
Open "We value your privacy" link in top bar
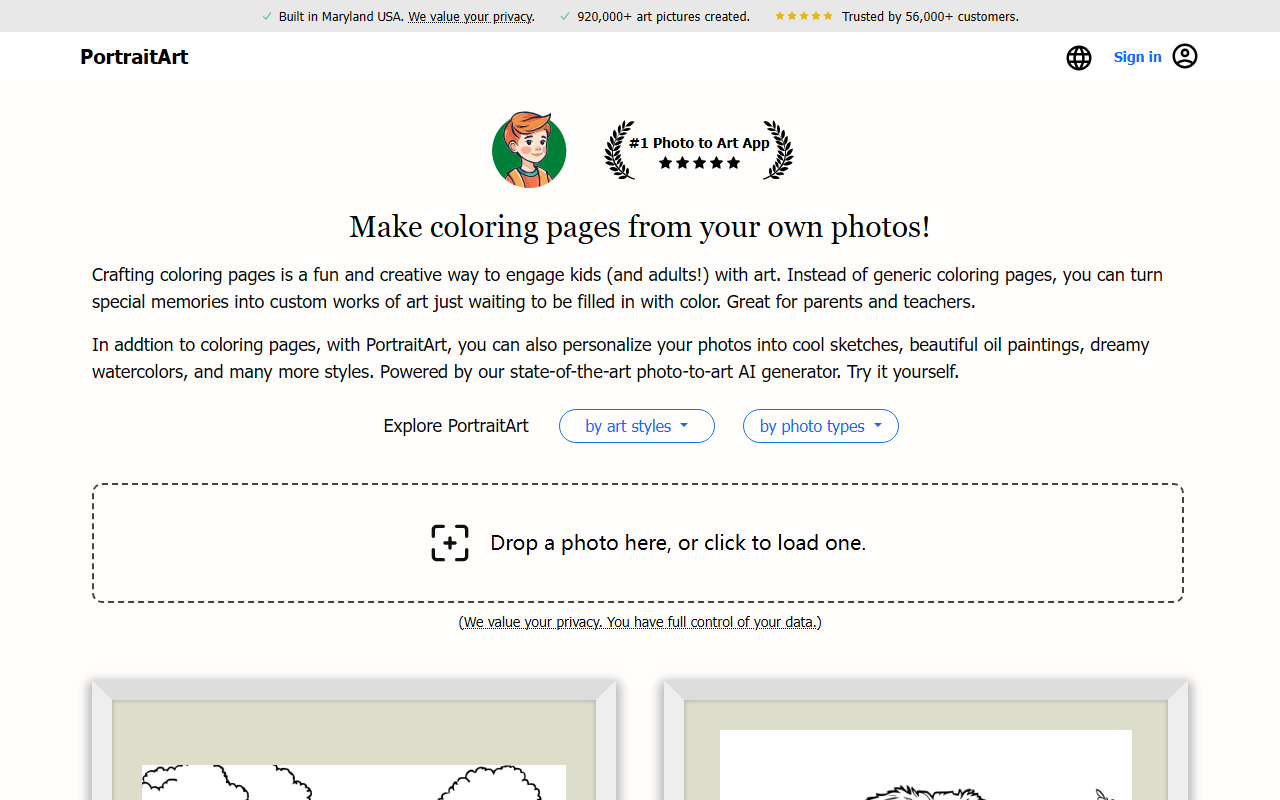tap(470, 17)
